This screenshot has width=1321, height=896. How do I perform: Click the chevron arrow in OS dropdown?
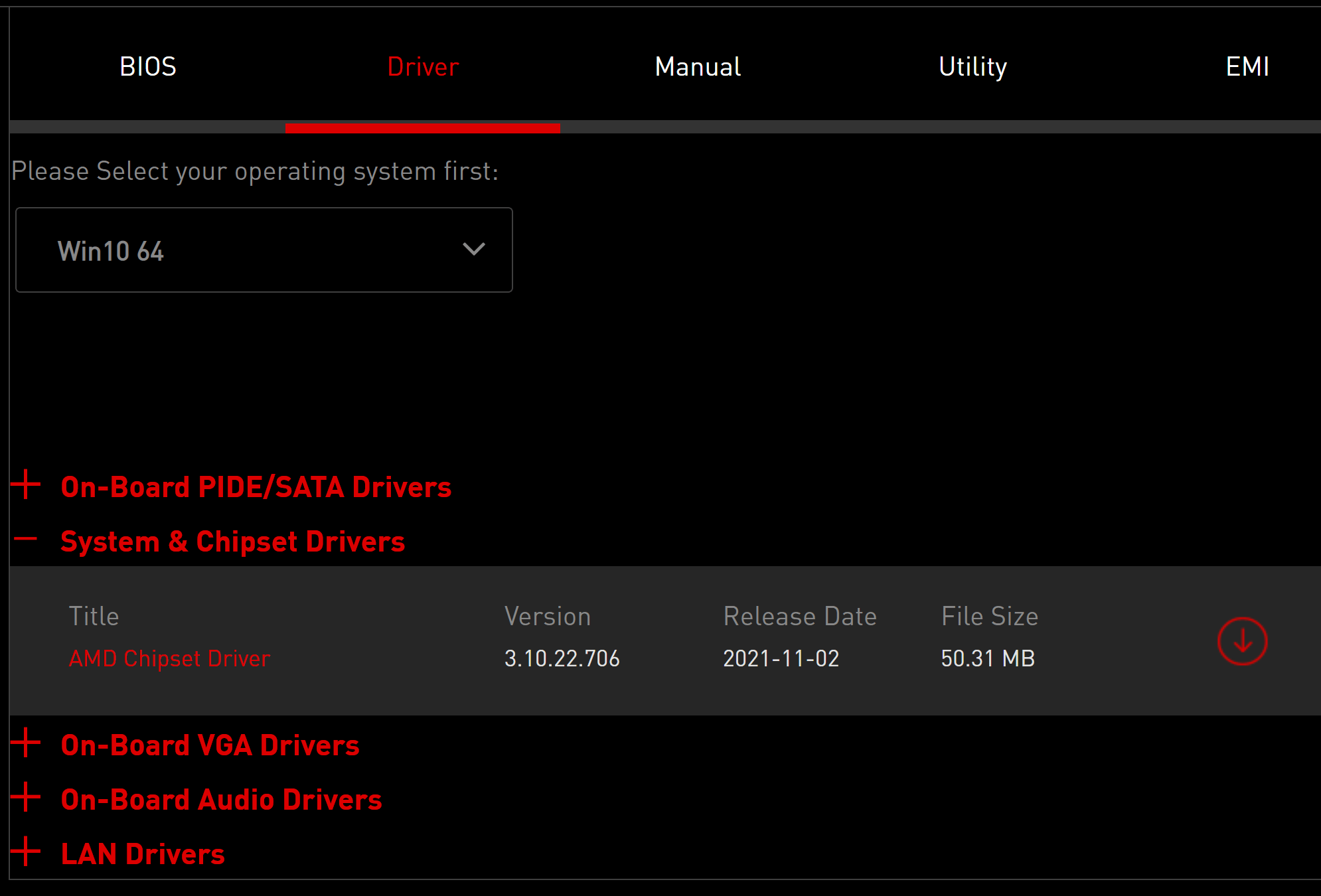[x=473, y=250]
